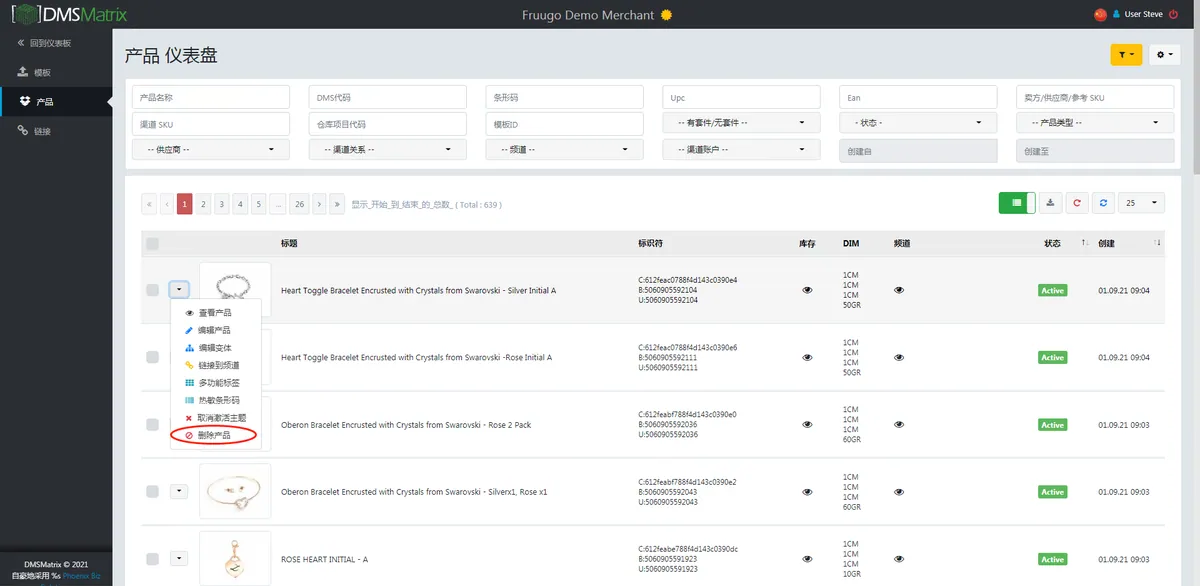Tick checkbox for ROSE HEART INITIAL - A
Image resolution: width=1200 pixels, height=586 pixels.
tap(152, 559)
